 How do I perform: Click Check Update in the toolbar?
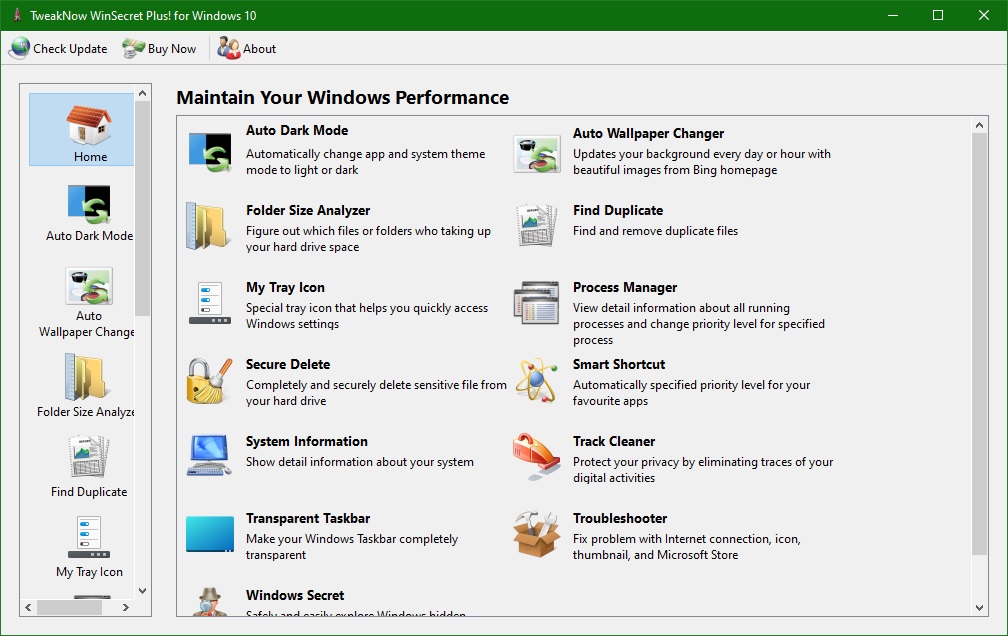coord(58,48)
